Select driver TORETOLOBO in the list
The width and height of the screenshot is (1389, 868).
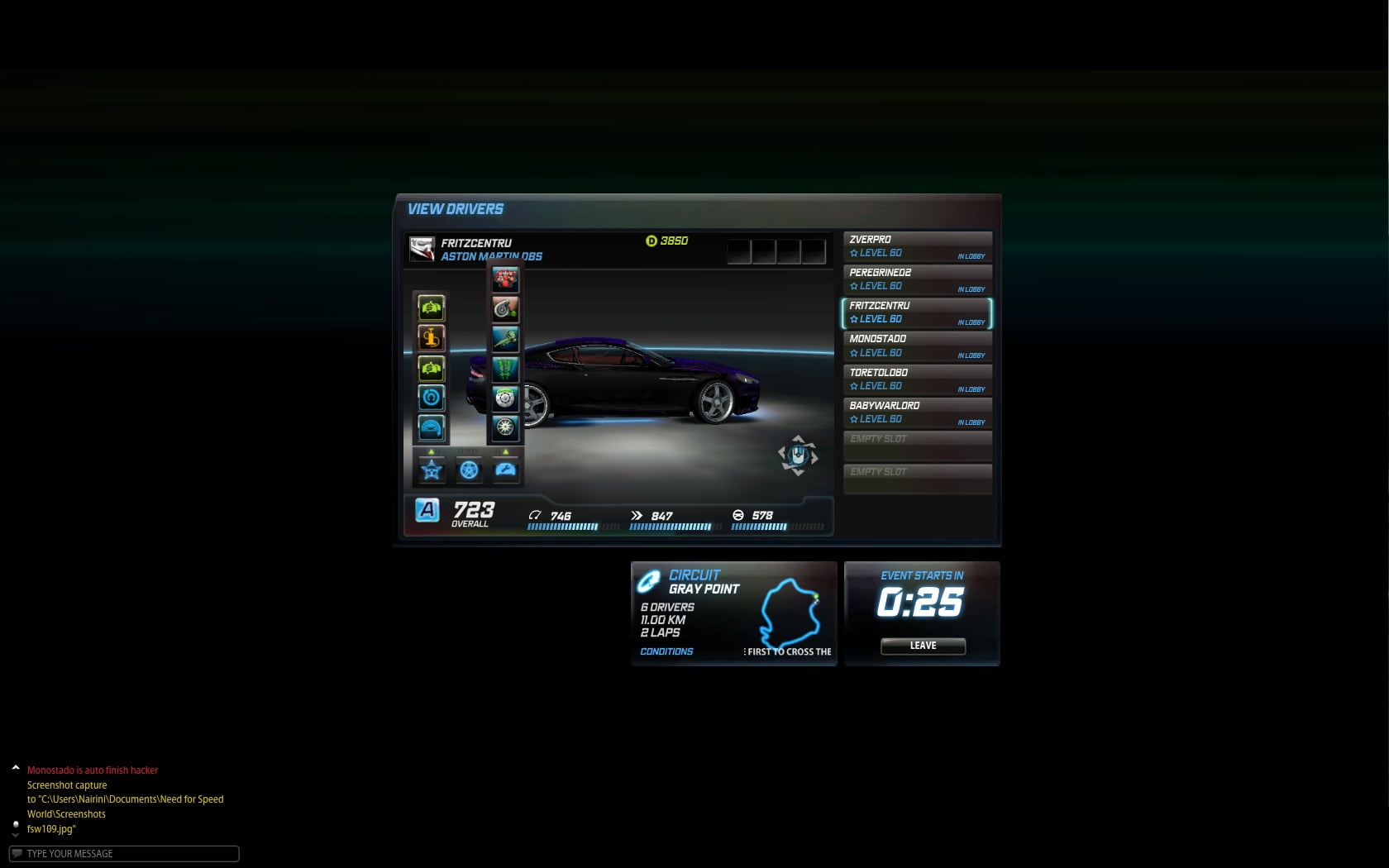(x=918, y=379)
